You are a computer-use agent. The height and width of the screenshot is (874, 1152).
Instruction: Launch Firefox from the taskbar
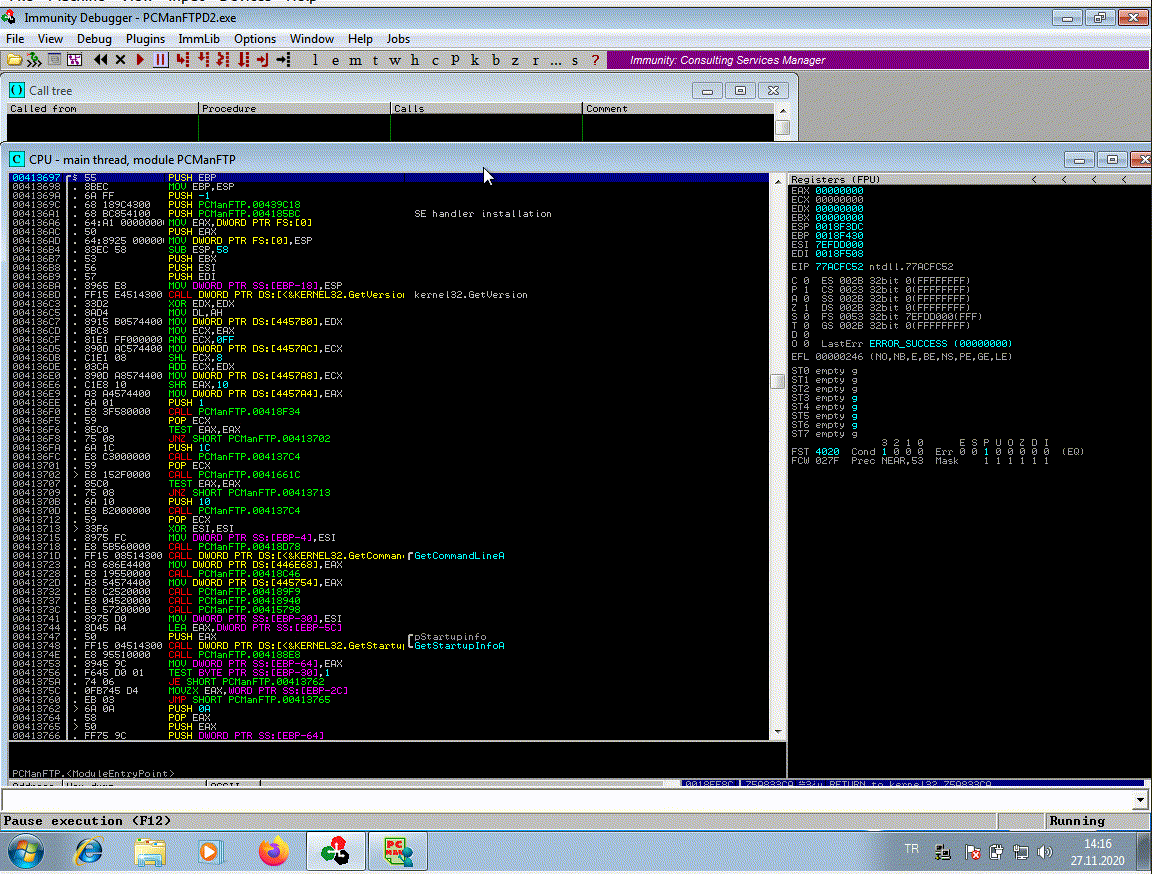tap(273, 852)
